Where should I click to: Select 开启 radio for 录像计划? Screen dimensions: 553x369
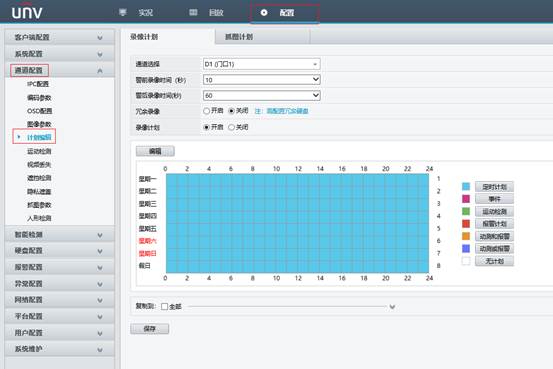(207, 127)
